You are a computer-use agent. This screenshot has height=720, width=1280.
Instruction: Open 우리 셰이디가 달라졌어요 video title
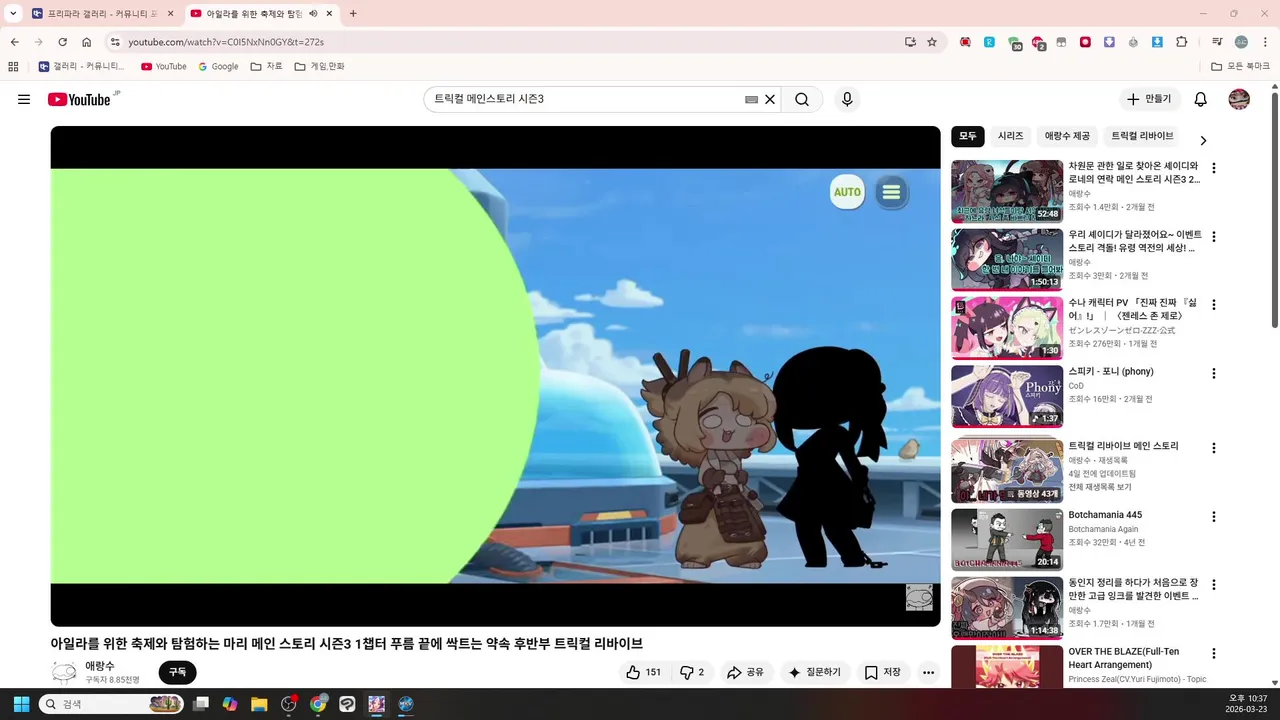[1135, 241]
